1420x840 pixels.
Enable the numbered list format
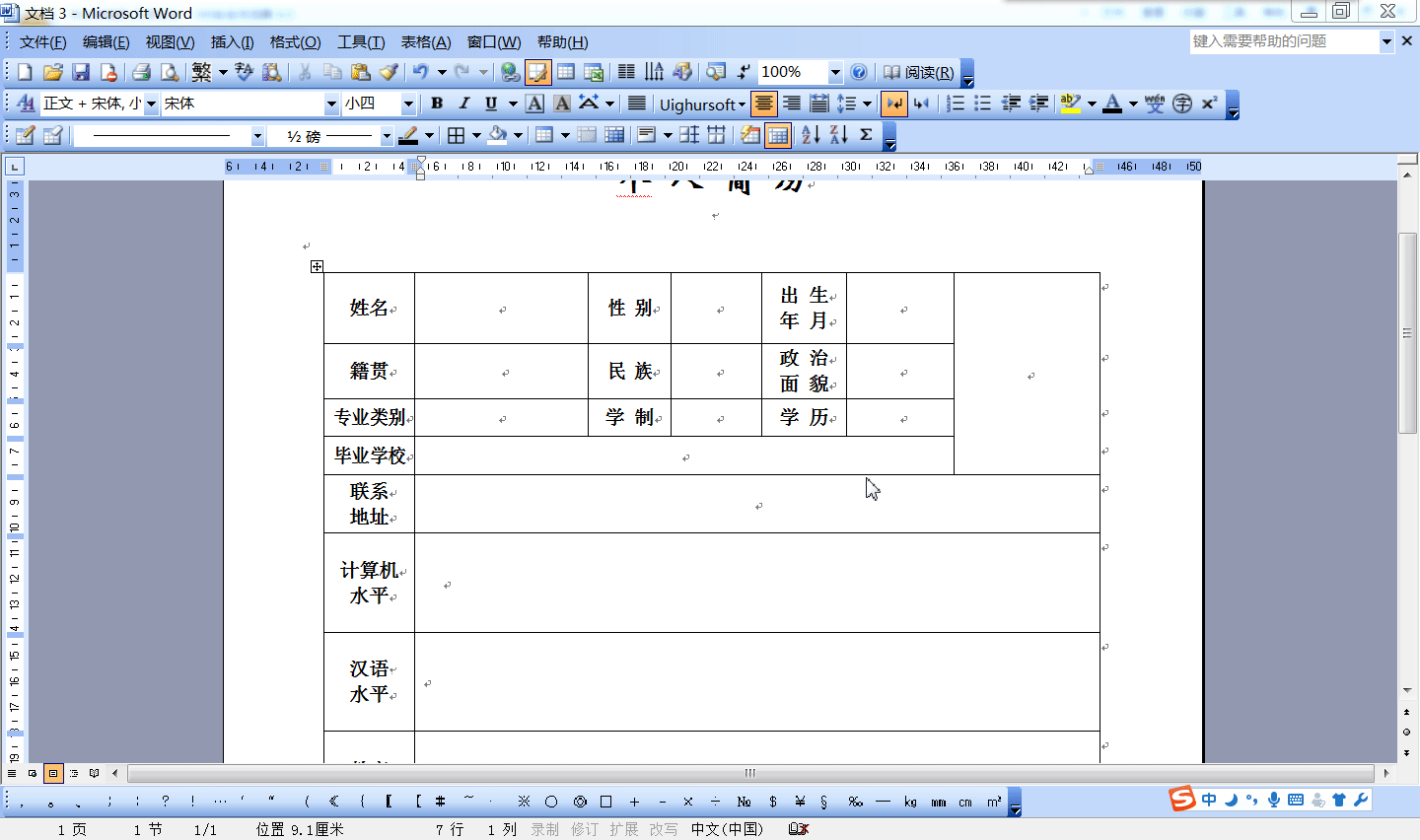[956, 104]
